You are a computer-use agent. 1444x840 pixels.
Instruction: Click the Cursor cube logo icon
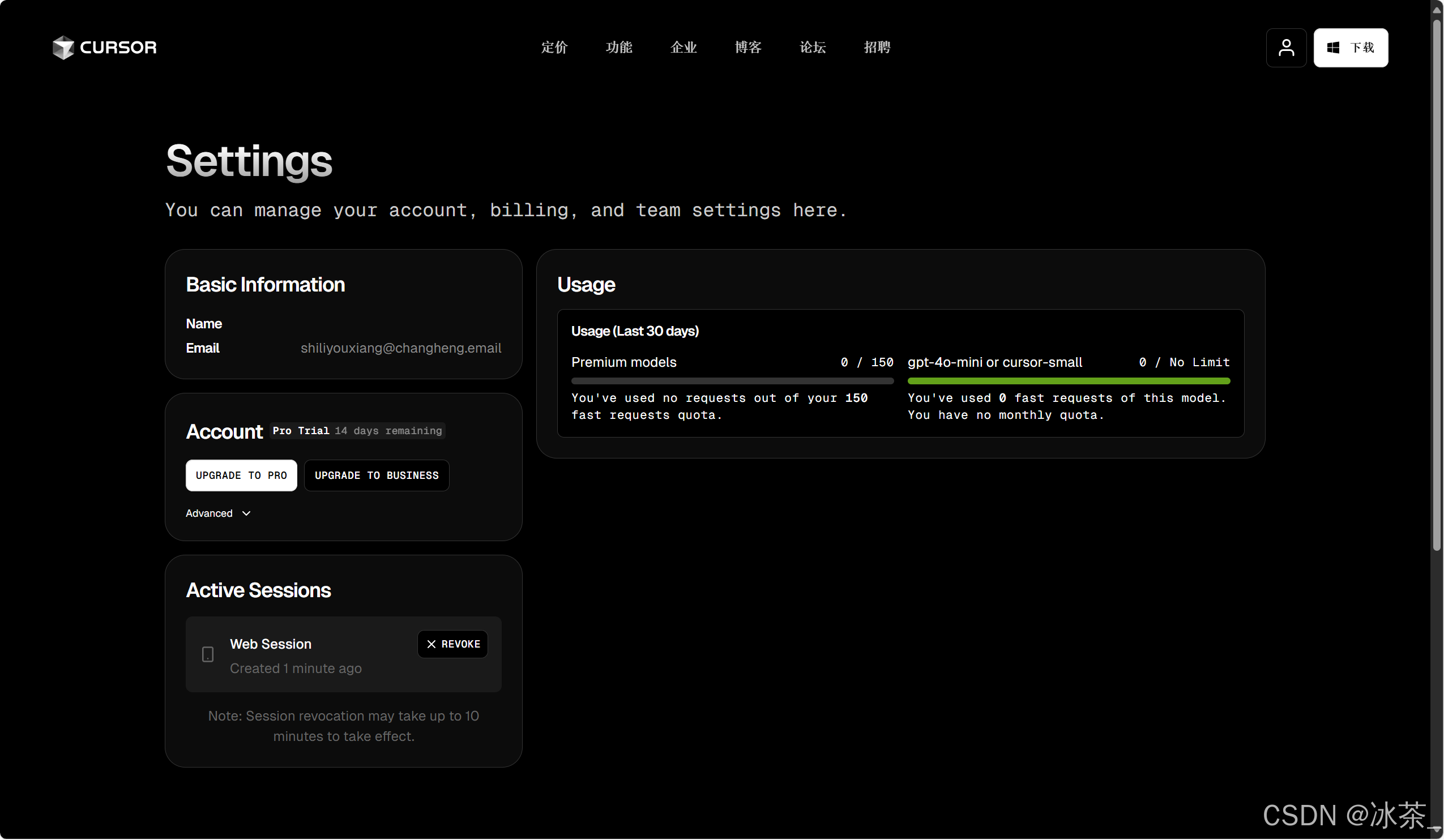click(63, 48)
